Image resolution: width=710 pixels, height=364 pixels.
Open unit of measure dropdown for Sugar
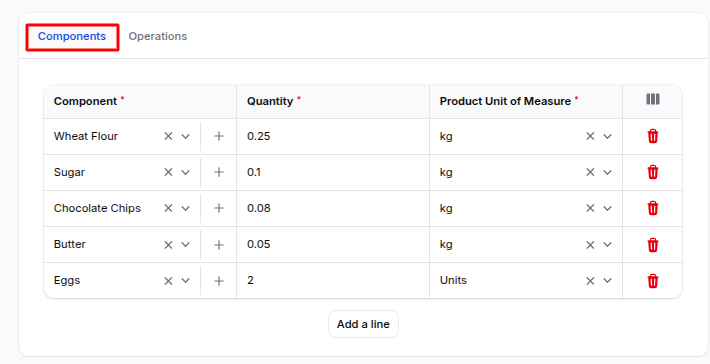pyautogui.click(x=607, y=172)
